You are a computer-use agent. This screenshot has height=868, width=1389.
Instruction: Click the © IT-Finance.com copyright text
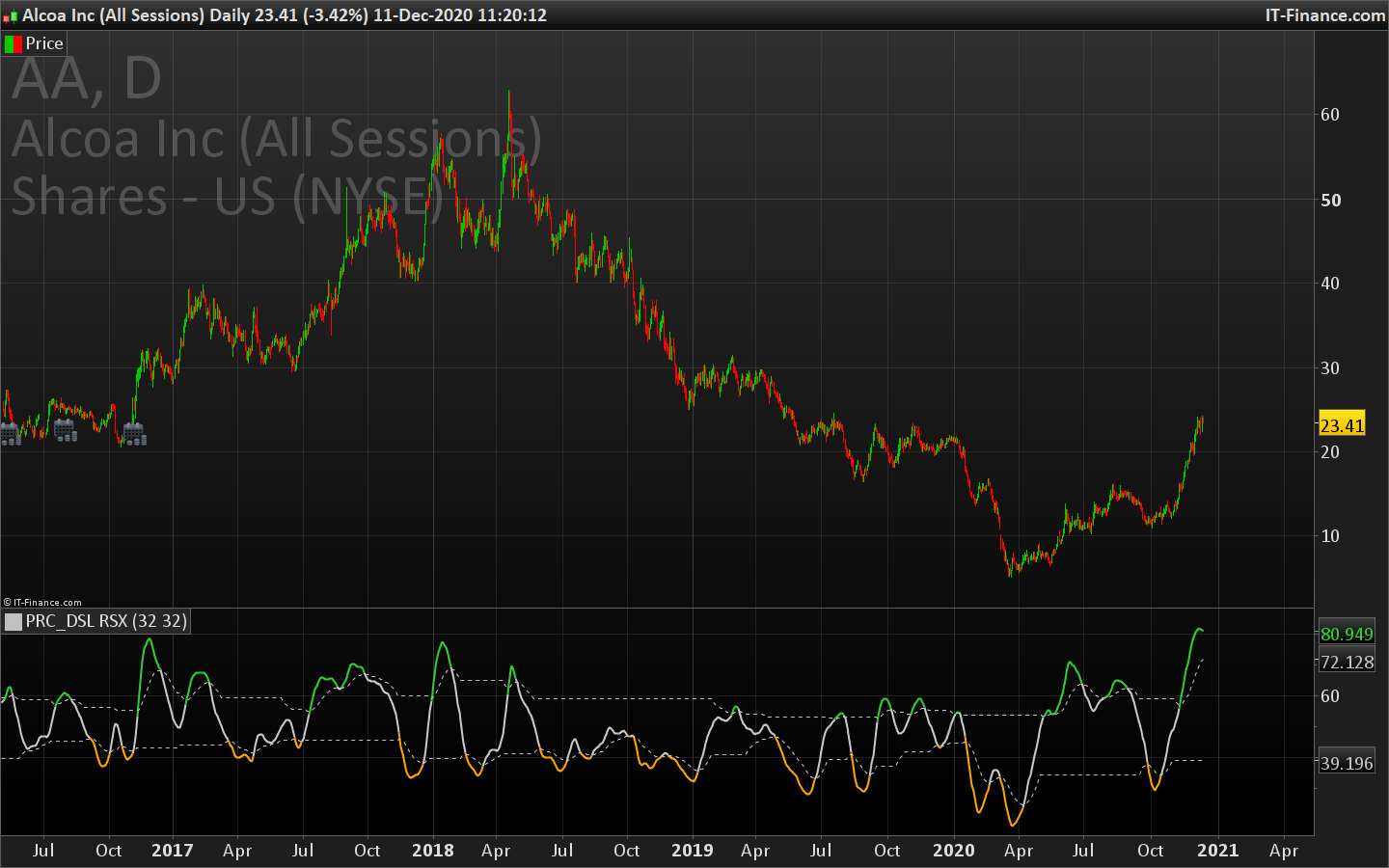pos(42,602)
